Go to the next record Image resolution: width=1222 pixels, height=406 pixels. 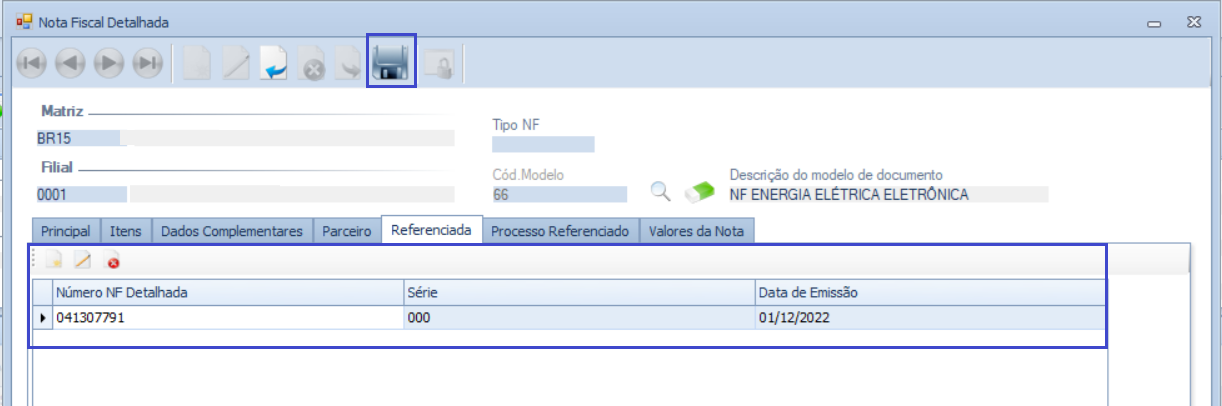point(109,63)
